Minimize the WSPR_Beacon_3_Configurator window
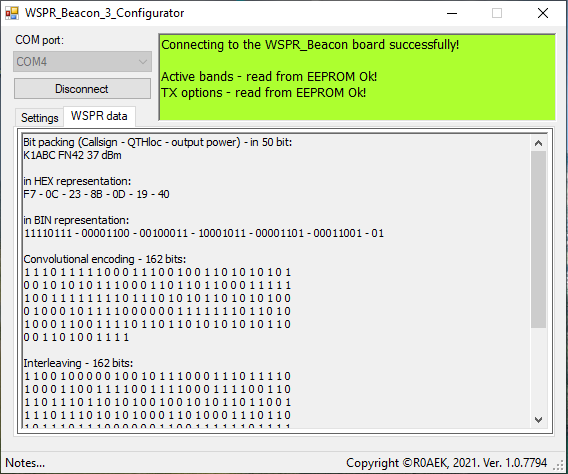 [x=452, y=13]
